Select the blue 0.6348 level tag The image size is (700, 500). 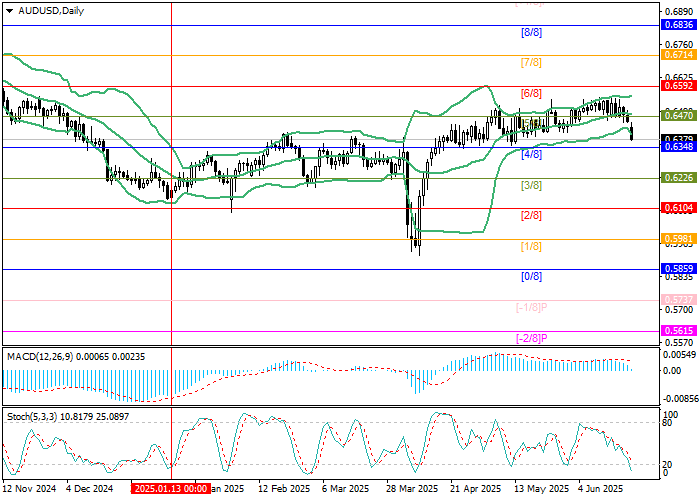pos(677,148)
